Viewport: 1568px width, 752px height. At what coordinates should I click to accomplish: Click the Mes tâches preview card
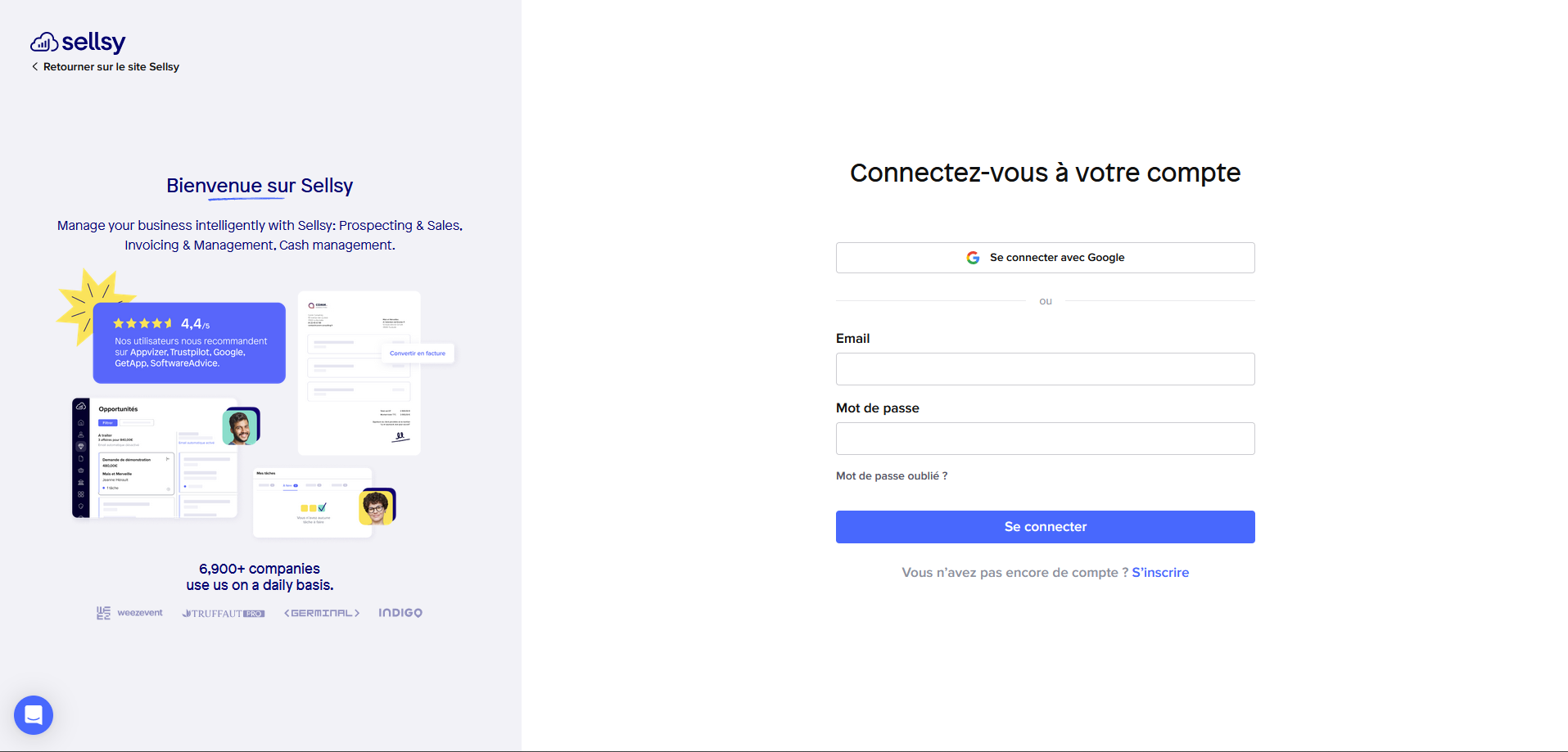pyautogui.click(x=313, y=502)
